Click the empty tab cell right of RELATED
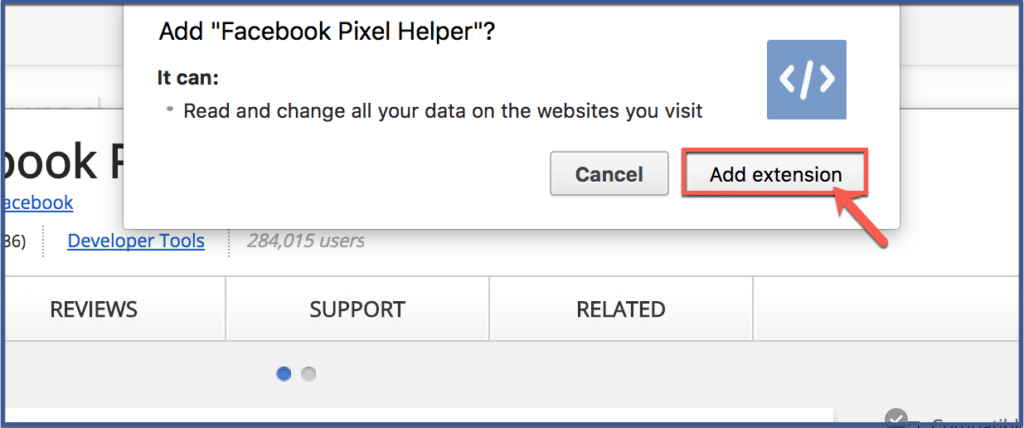Screen dimensions: 1024x428 tap(887, 309)
